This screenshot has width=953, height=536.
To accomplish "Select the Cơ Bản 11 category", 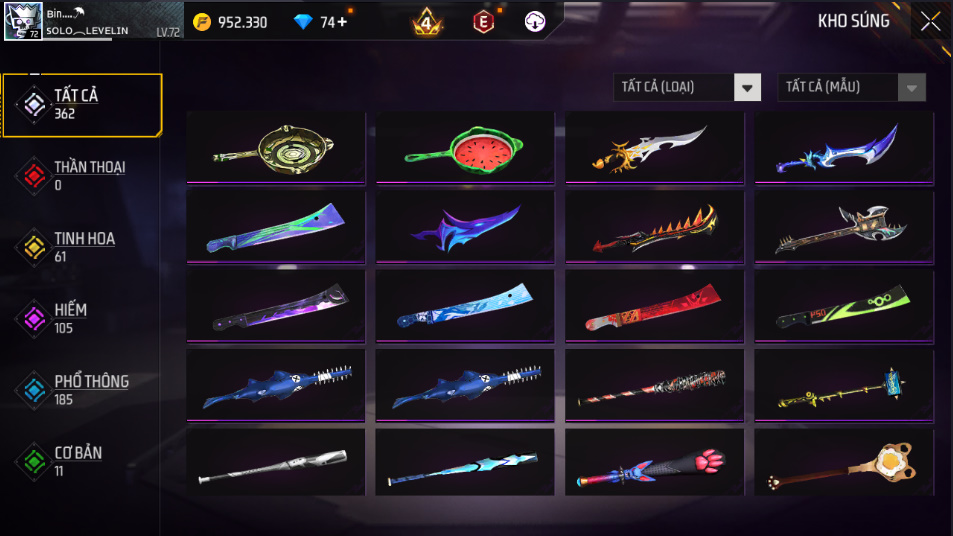I will tap(81, 461).
